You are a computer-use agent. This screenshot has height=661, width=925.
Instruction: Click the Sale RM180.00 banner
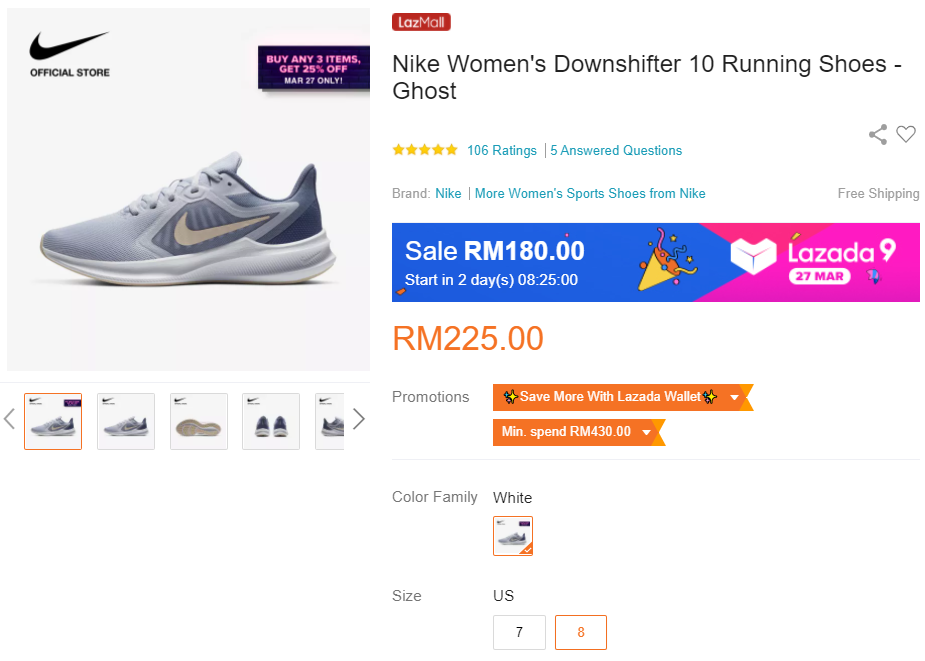(495, 261)
